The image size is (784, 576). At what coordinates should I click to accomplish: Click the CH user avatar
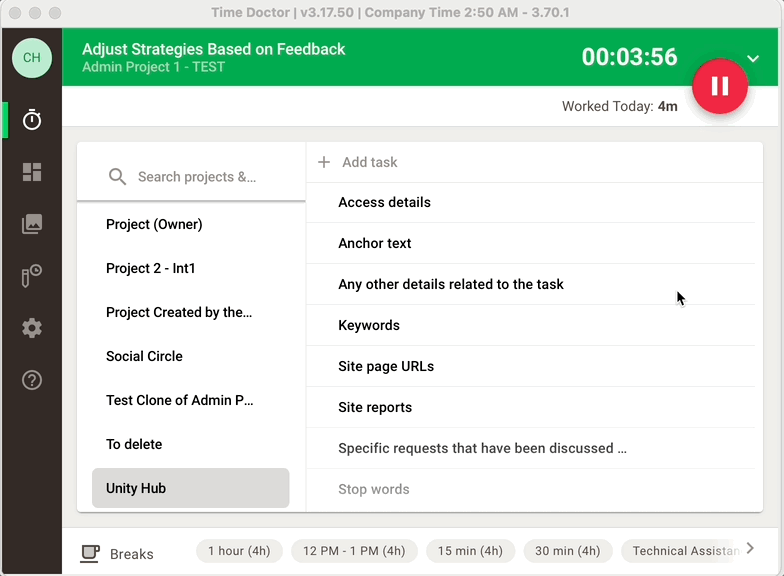coord(32,58)
